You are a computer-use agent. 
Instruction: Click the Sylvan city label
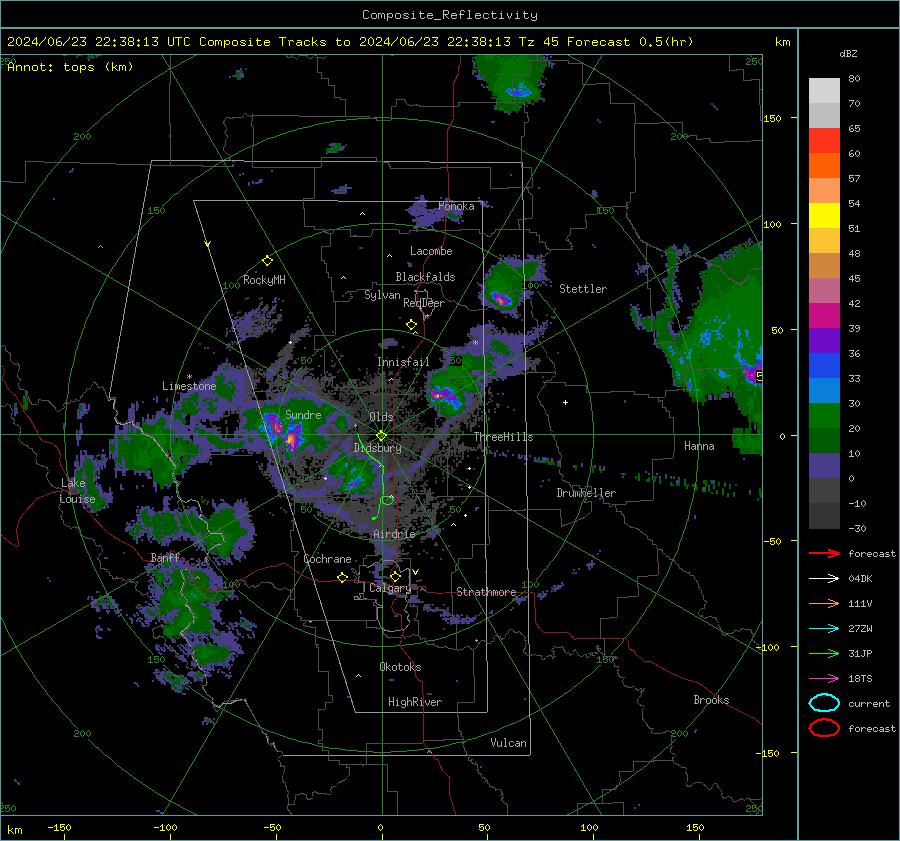pos(382,295)
